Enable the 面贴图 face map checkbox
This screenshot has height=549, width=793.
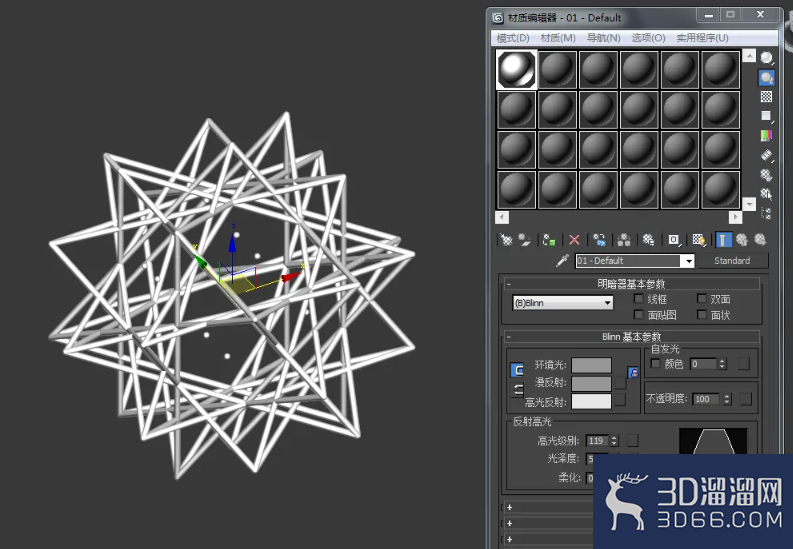click(x=639, y=314)
